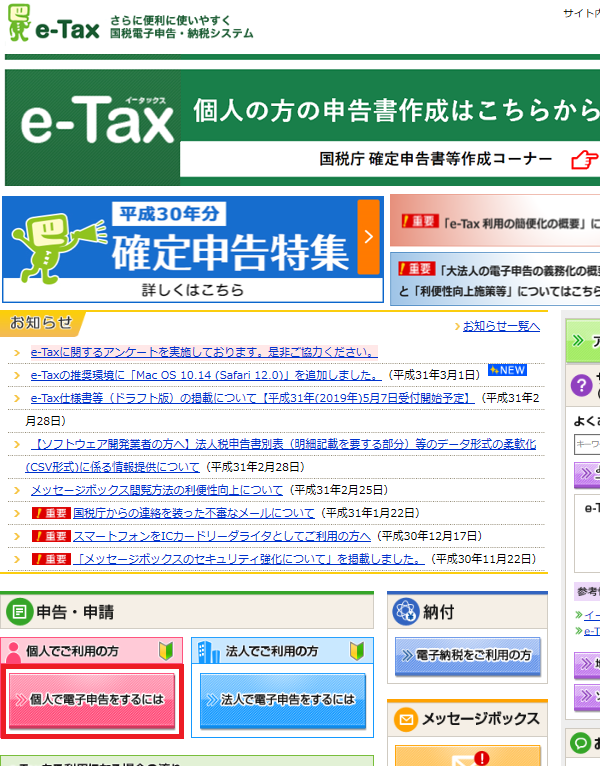Viewport: 600px width, 766px height.
Task: Click the 重要 badge beside 不審なメール notice
Action: point(51,513)
